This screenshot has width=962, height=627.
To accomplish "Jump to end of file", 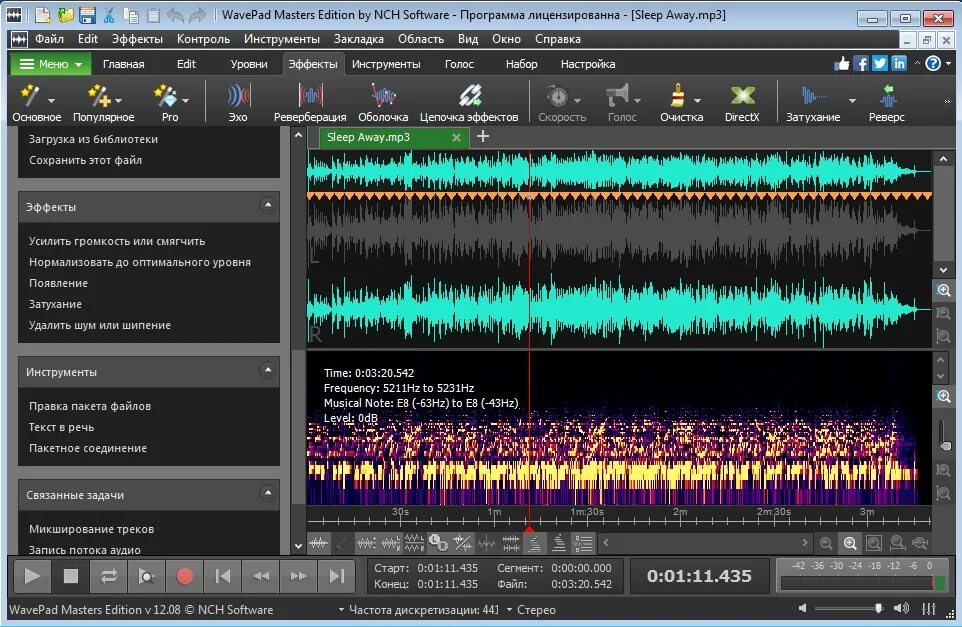I will tap(337, 576).
